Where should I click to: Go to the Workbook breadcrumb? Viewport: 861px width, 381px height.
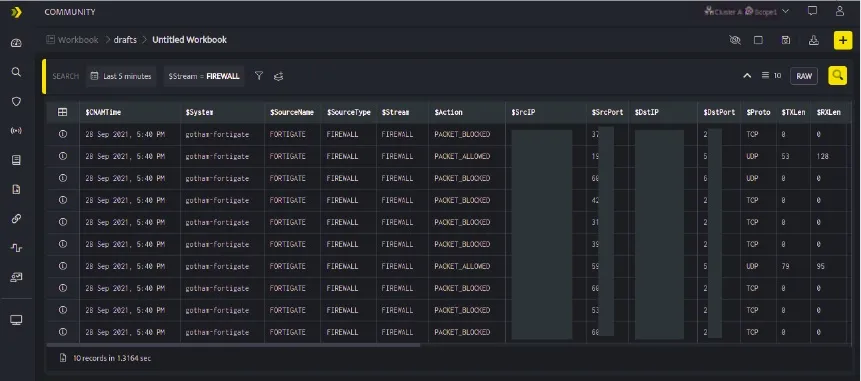72,40
